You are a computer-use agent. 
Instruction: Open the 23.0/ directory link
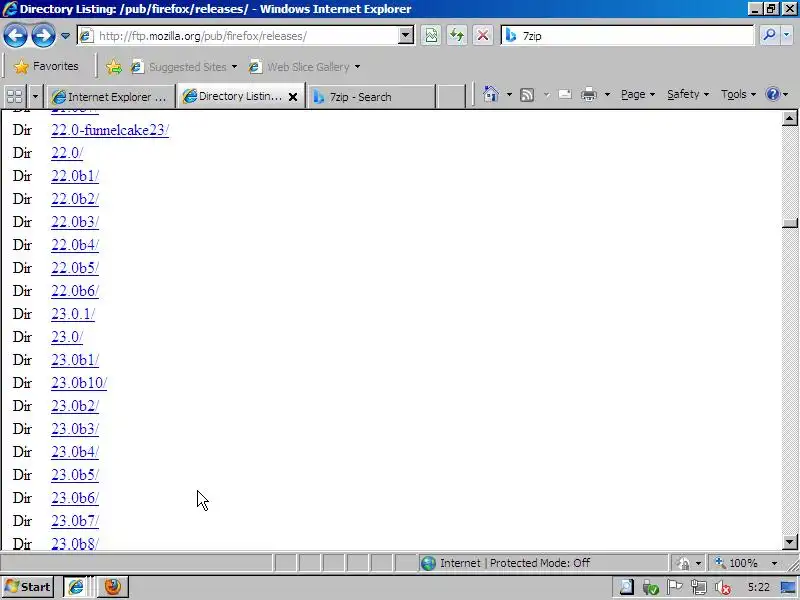[67, 337]
